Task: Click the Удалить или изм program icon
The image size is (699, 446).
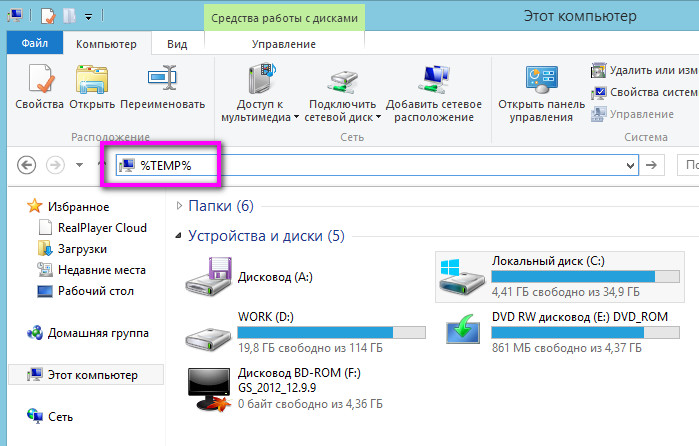Action: tap(598, 70)
